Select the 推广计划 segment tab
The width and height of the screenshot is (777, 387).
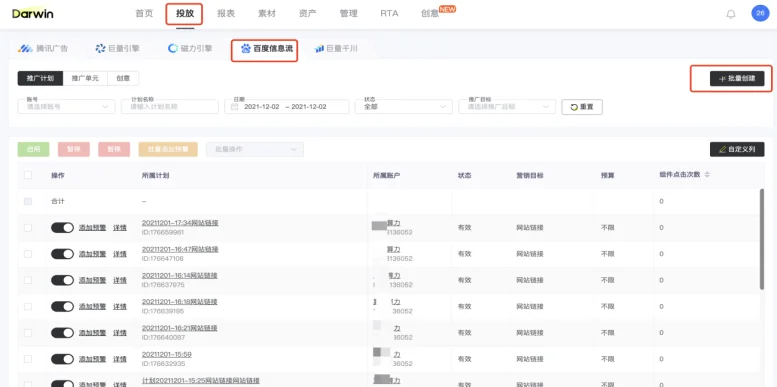(x=40, y=78)
